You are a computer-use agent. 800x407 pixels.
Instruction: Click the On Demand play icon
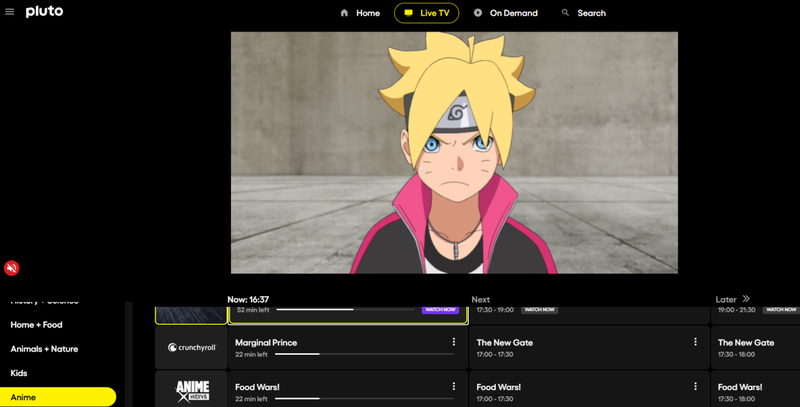478,13
